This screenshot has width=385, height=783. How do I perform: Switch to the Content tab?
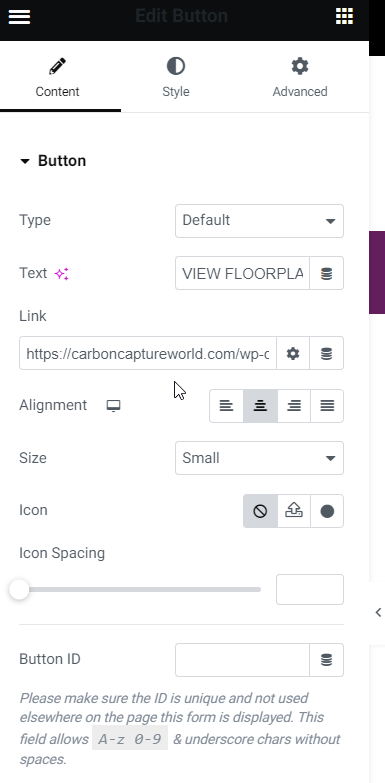pyautogui.click(x=57, y=77)
